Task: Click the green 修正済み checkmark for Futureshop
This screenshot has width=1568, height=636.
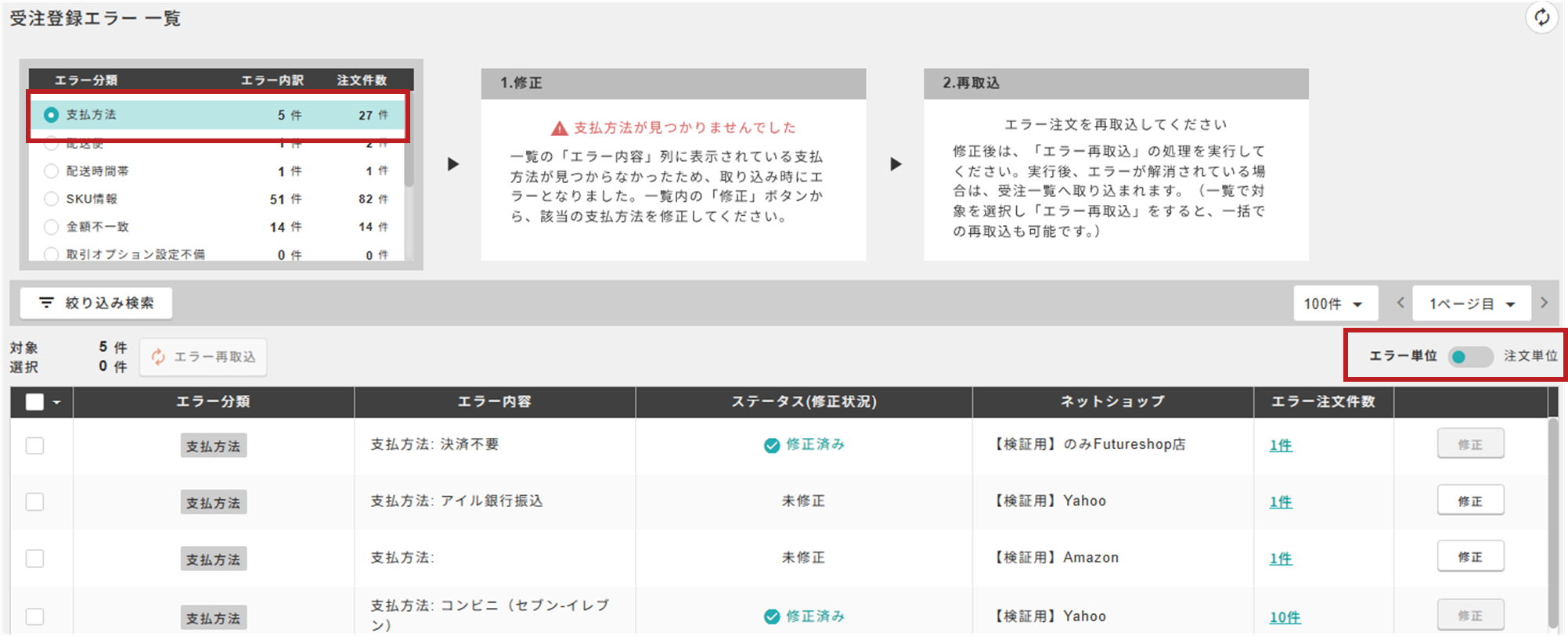Action: click(772, 445)
